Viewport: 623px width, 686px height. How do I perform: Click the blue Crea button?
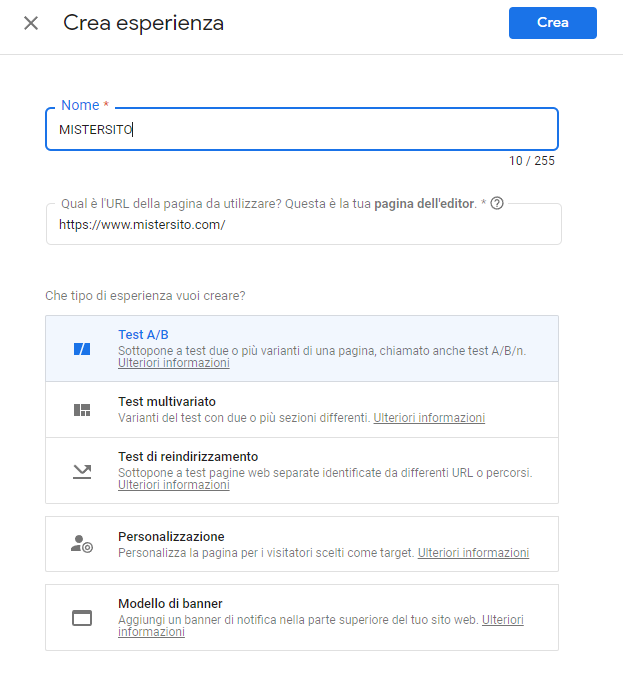(553, 23)
